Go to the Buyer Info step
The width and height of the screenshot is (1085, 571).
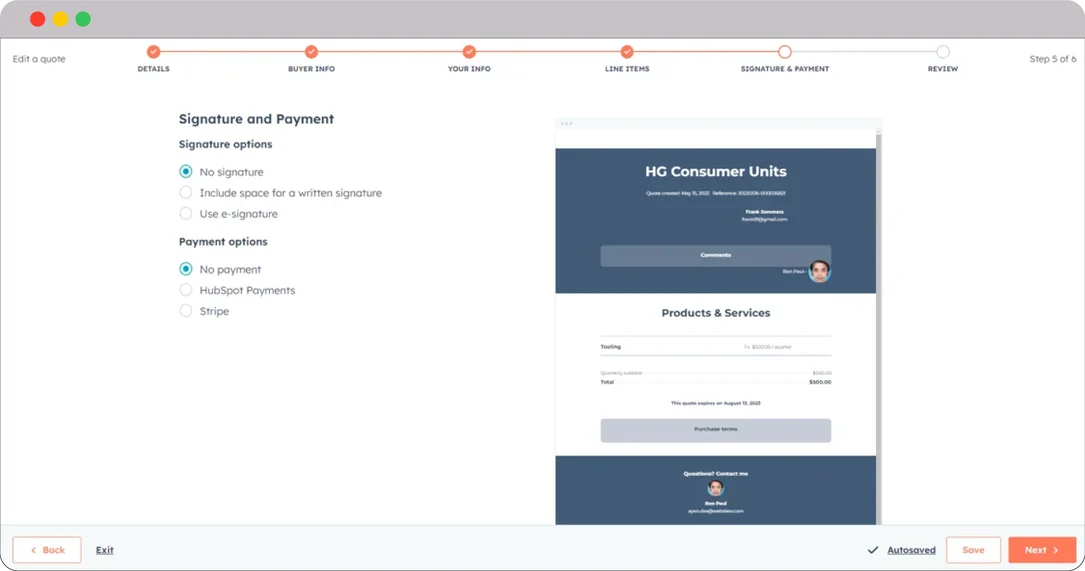(311, 52)
